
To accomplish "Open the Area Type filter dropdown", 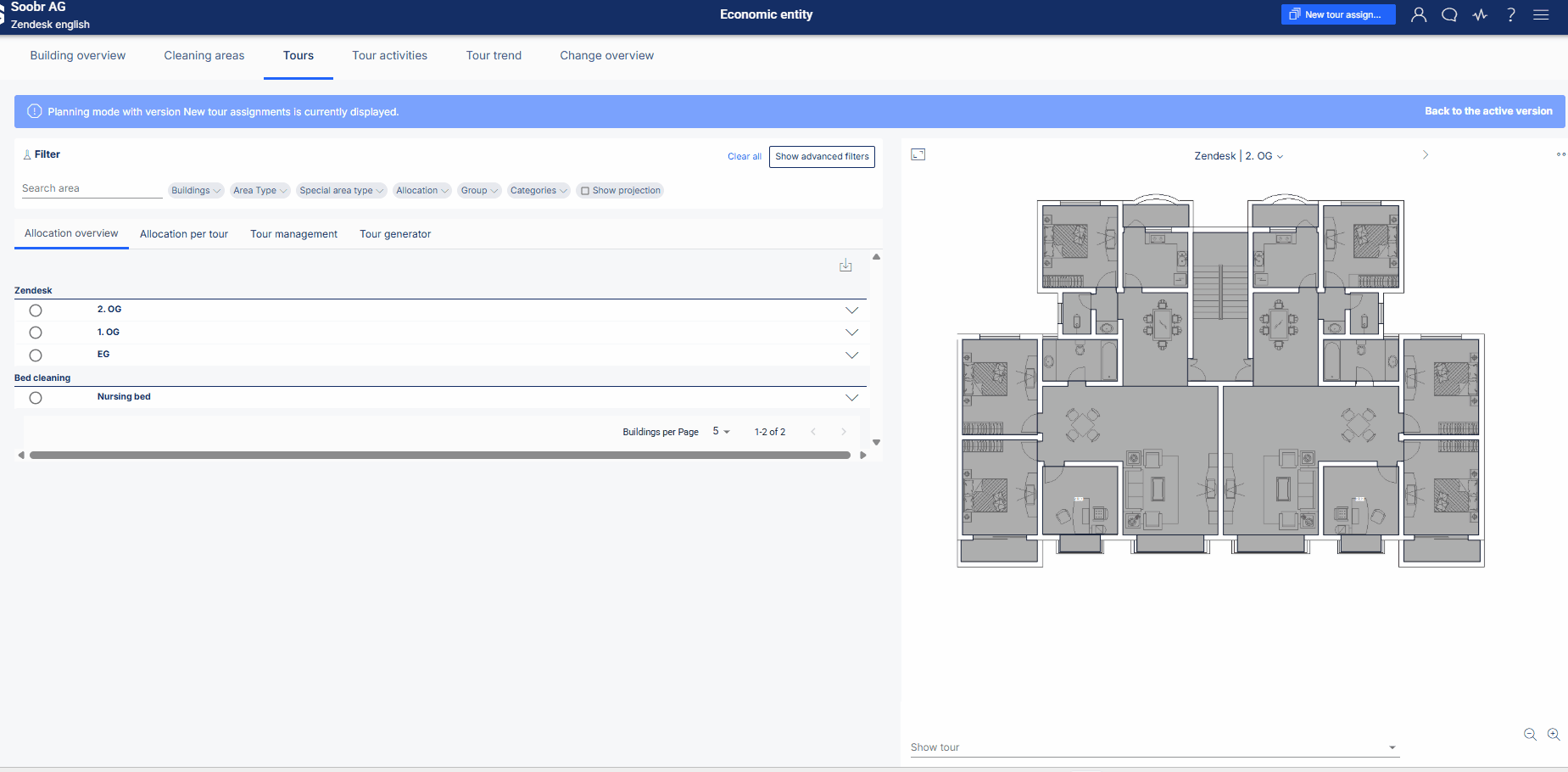I will [x=260, y=191].
